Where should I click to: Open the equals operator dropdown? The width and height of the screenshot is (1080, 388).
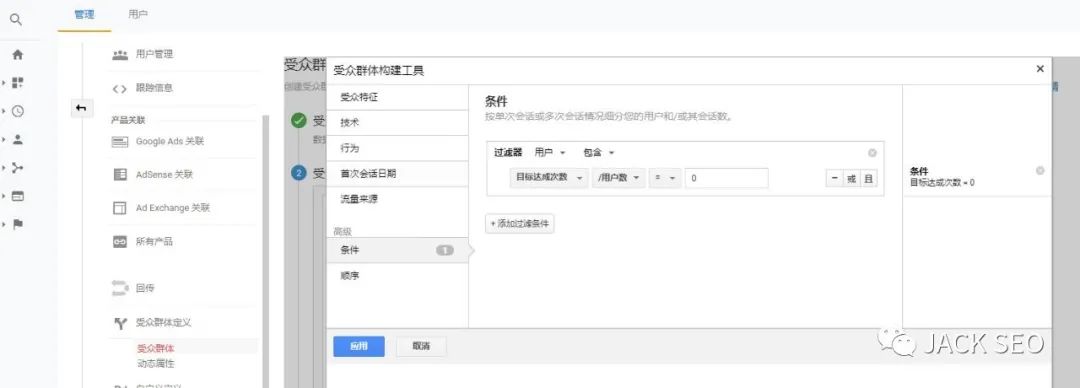pyautogui.click(x=665, y=178)
